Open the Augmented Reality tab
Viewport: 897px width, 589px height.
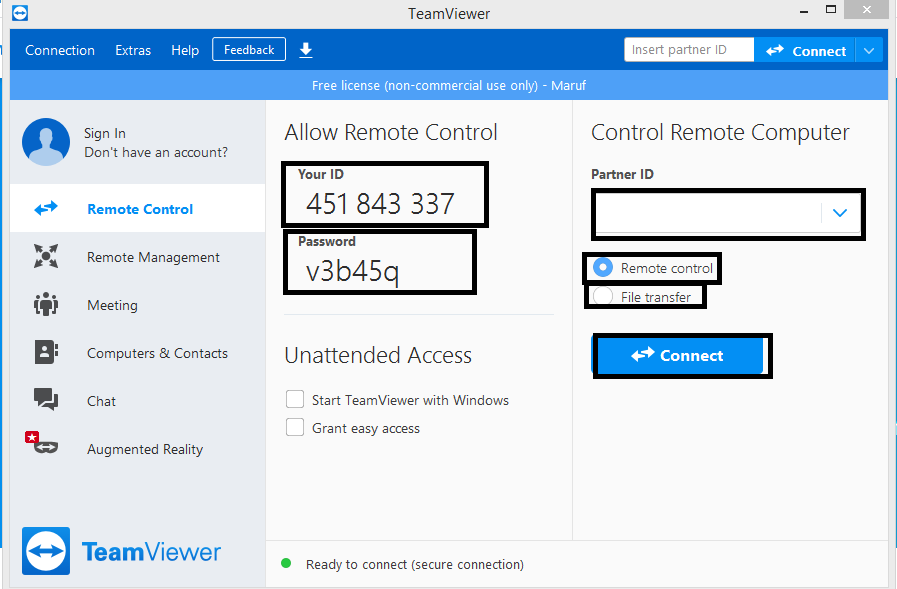click(137, 448)
